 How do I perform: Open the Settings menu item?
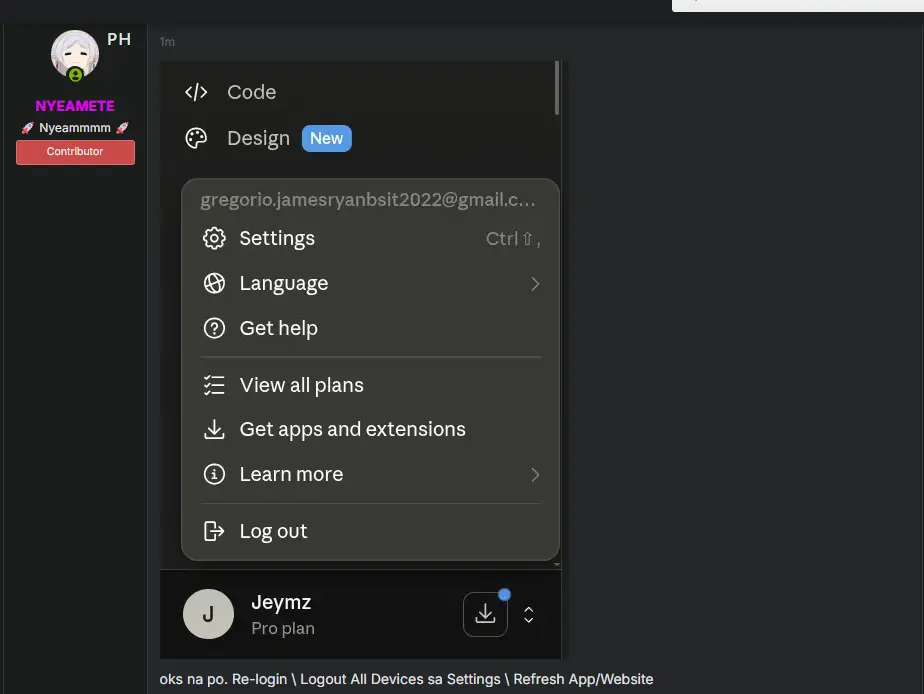(371, 239)
